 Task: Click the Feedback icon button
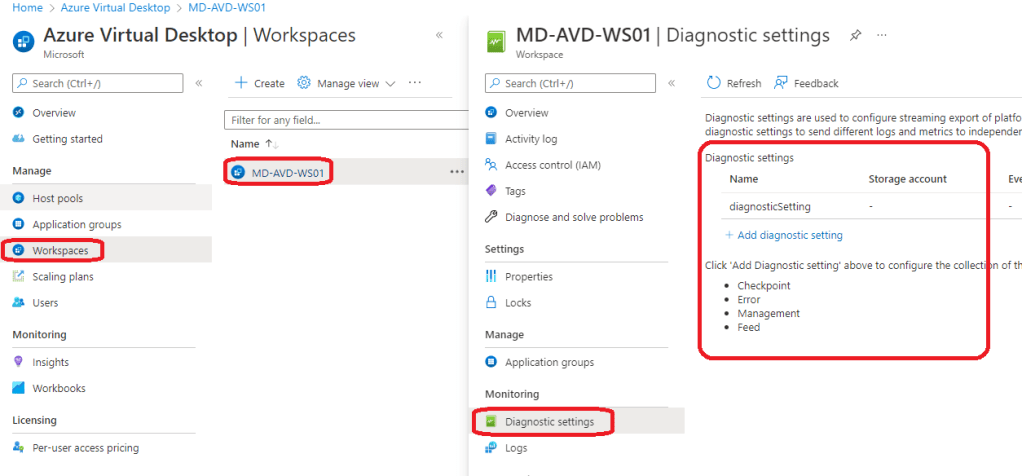coord(781,83)
